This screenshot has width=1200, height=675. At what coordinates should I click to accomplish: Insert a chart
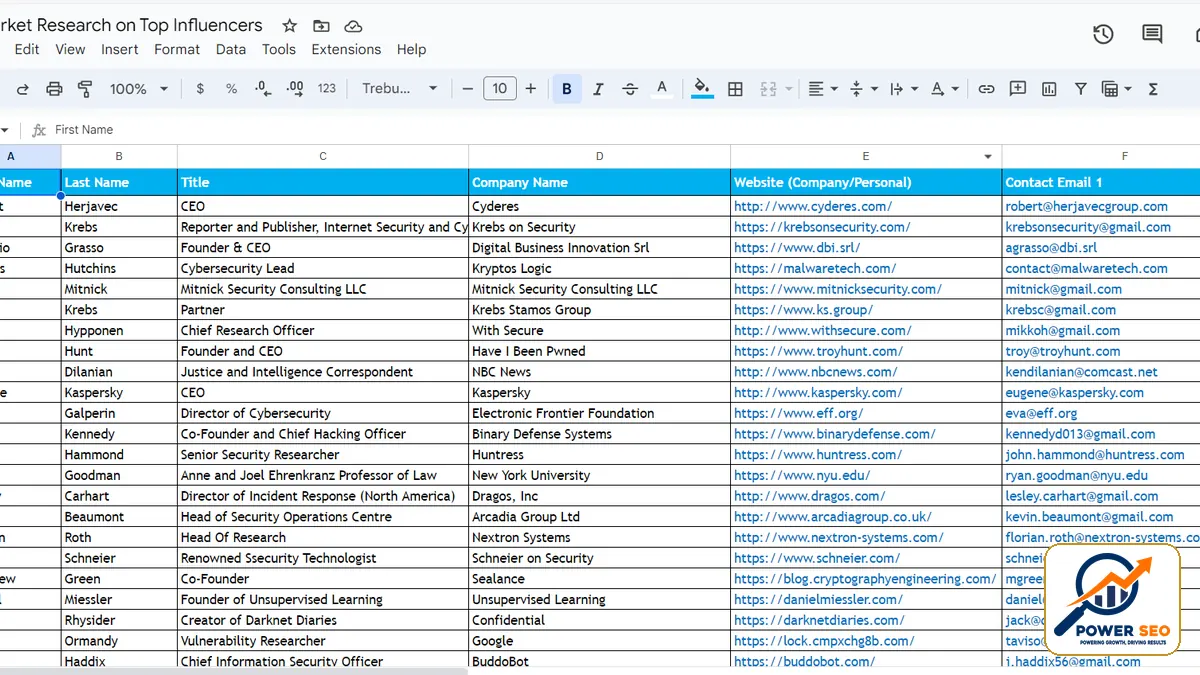(1049, 89)
